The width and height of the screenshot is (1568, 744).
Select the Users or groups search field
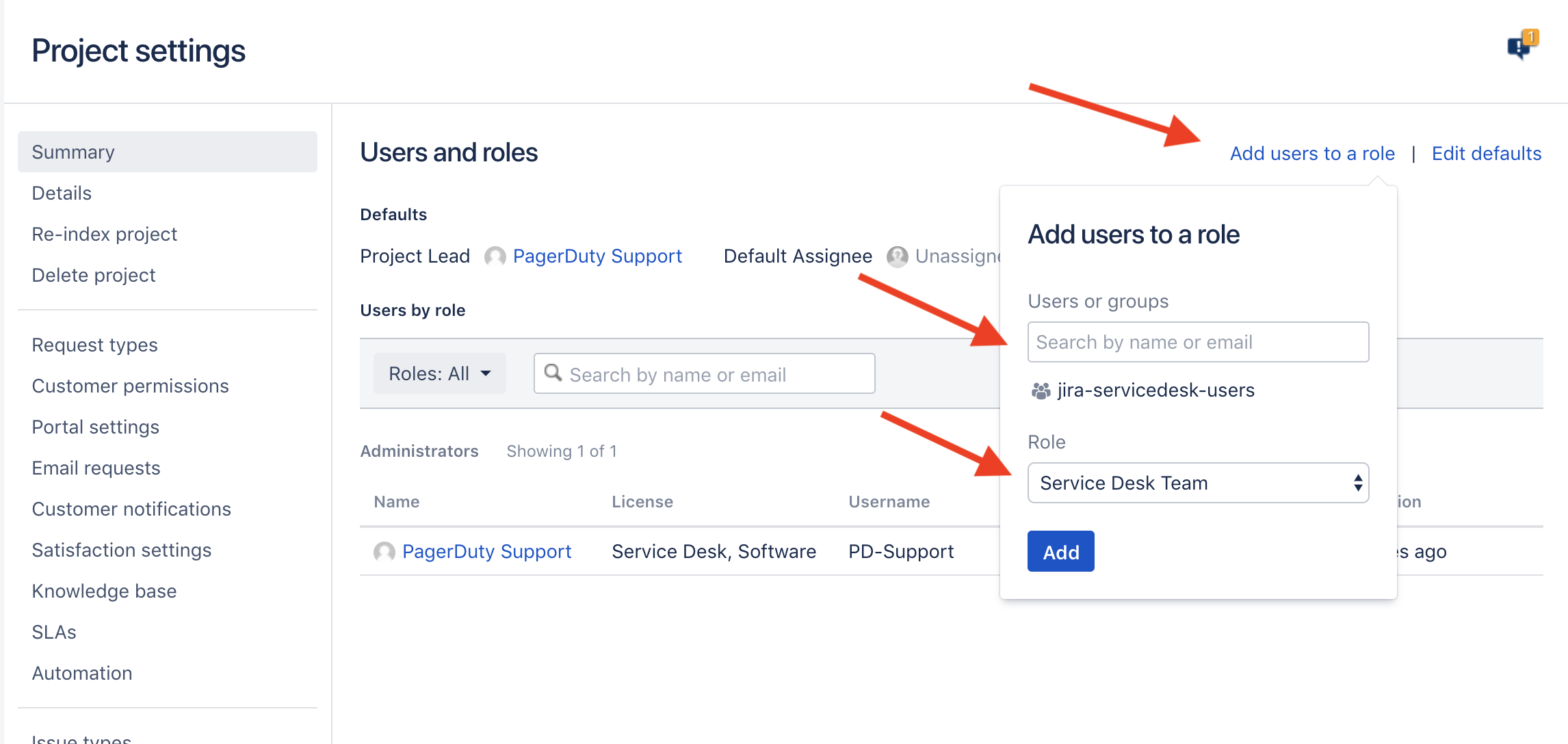(x=1198, y=342)
